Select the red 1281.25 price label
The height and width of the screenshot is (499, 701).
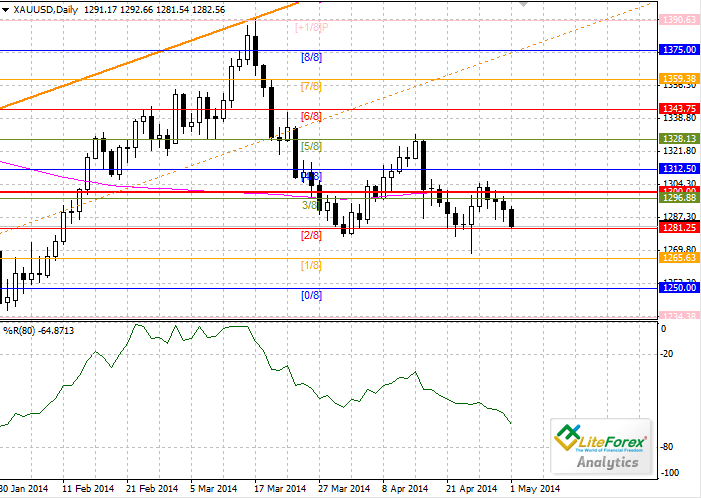click(x=679, y=228)
